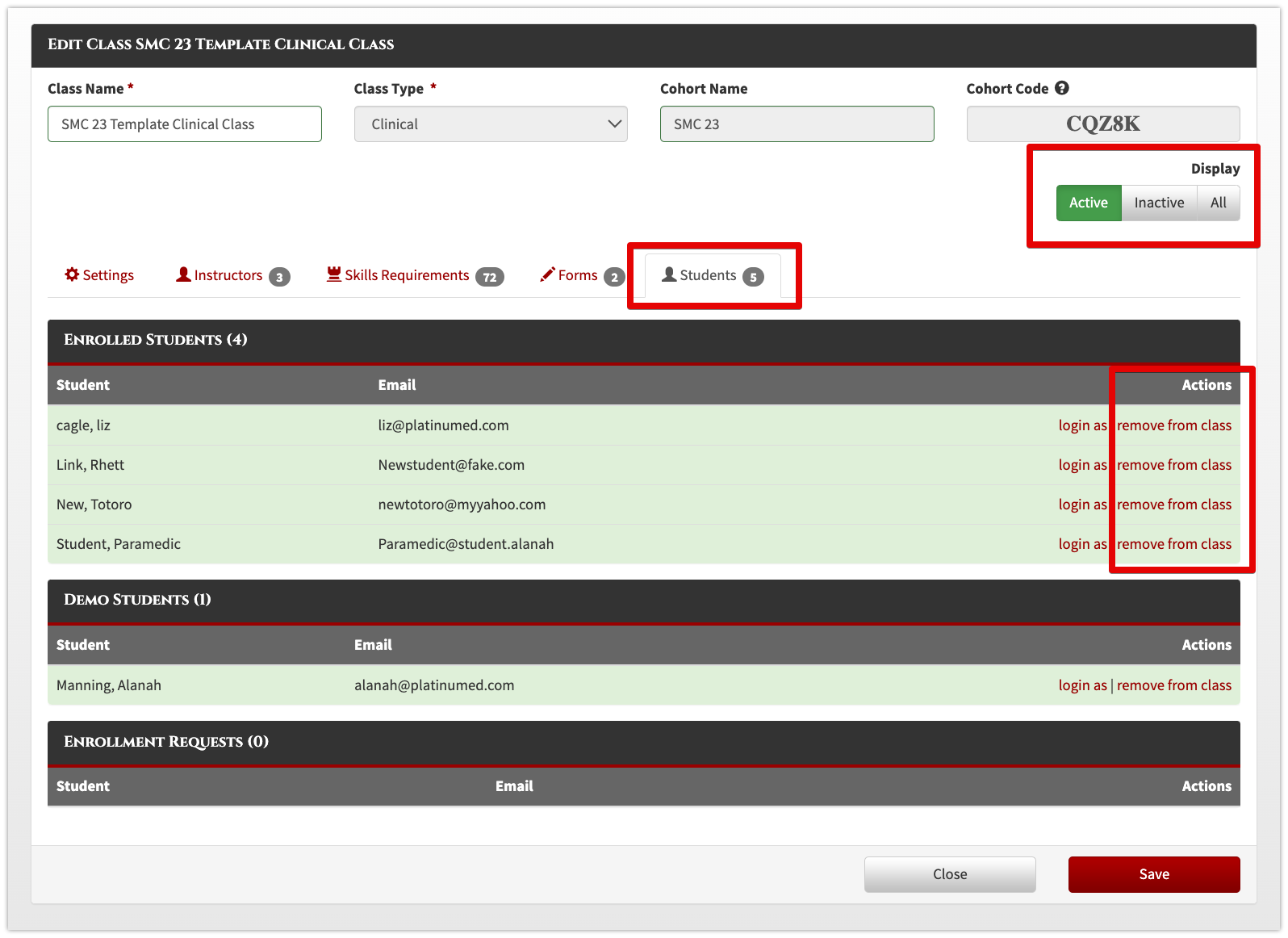The image size is (1288, 938).
Task: Login as New, Totoro
Action: click(x=1082, y=505)
